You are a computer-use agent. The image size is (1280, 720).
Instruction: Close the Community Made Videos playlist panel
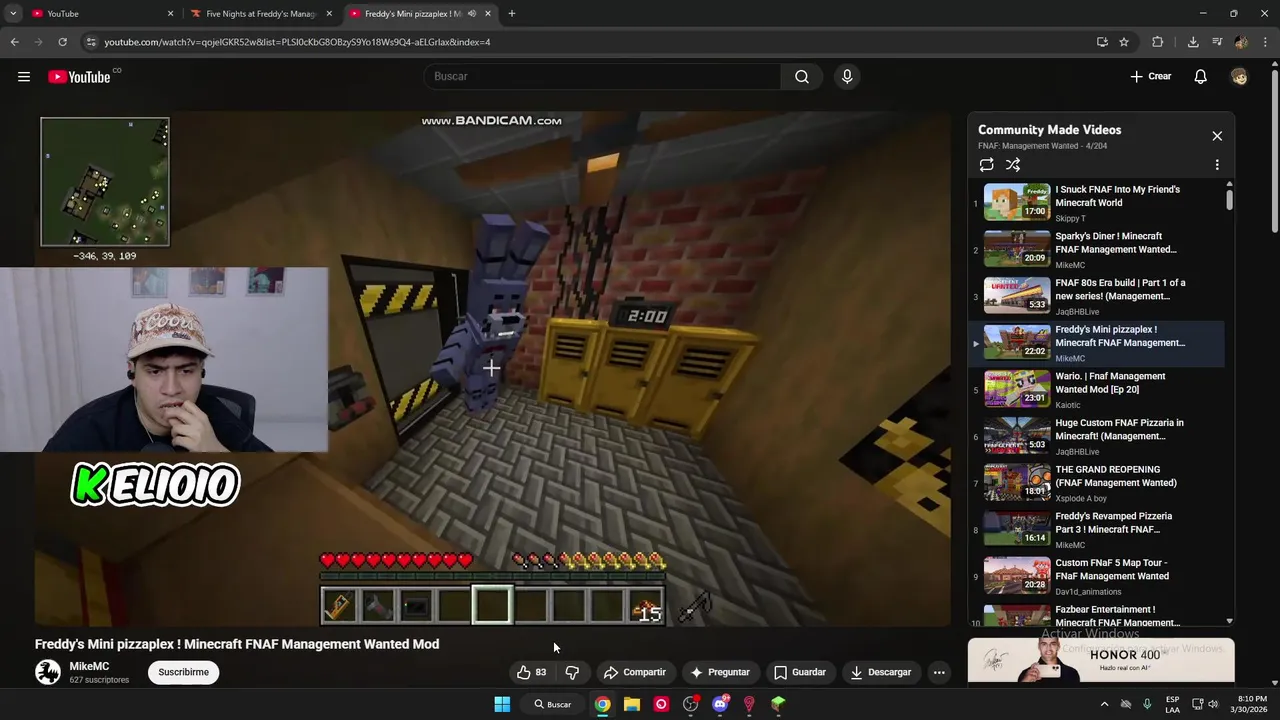(1217, 136)
